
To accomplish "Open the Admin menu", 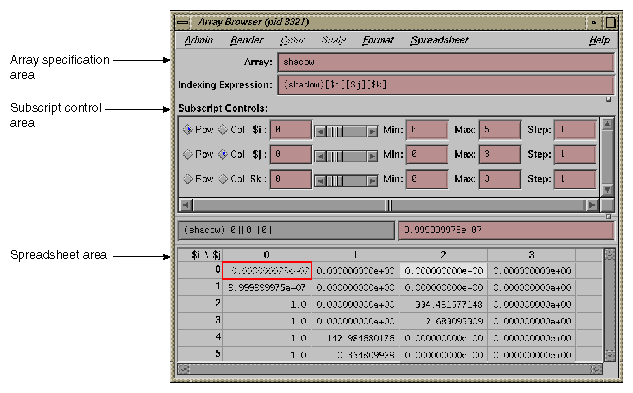I will click(199, 40).
